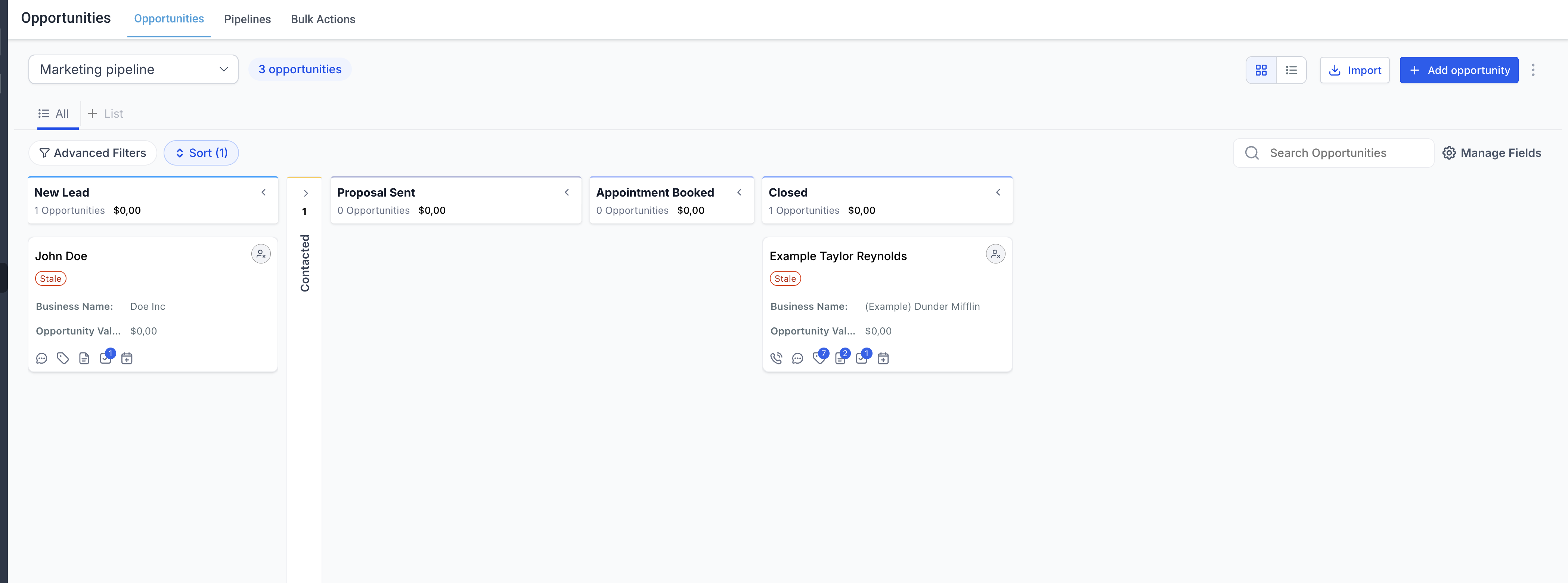Open the Bulk Actions tab
Image resolution: width=1568 pixels, height=583 pixels.
coord(323,19)
